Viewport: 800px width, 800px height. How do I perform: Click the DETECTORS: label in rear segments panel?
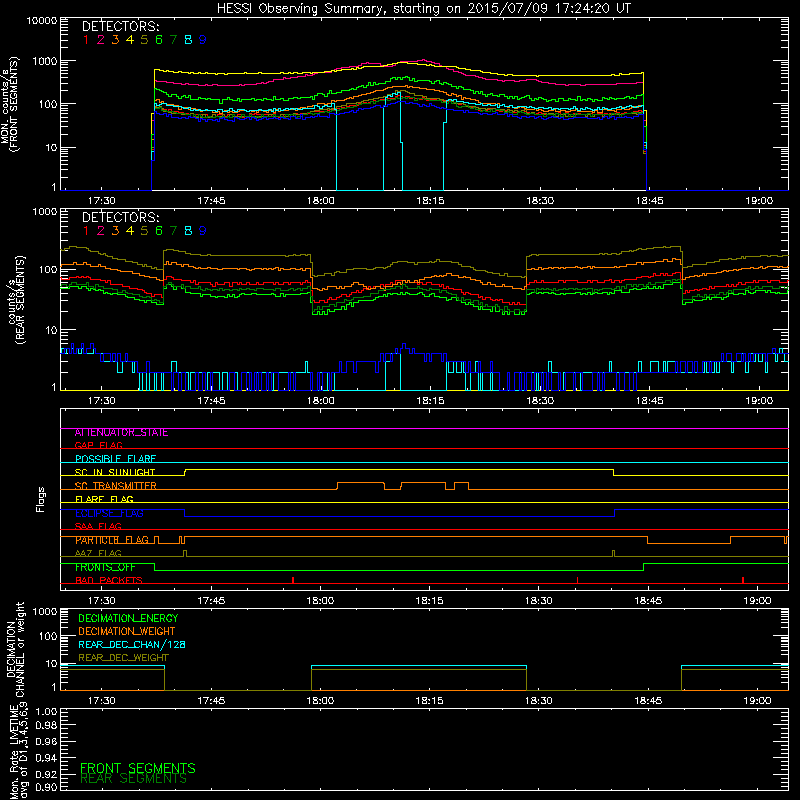pos(120,218)
